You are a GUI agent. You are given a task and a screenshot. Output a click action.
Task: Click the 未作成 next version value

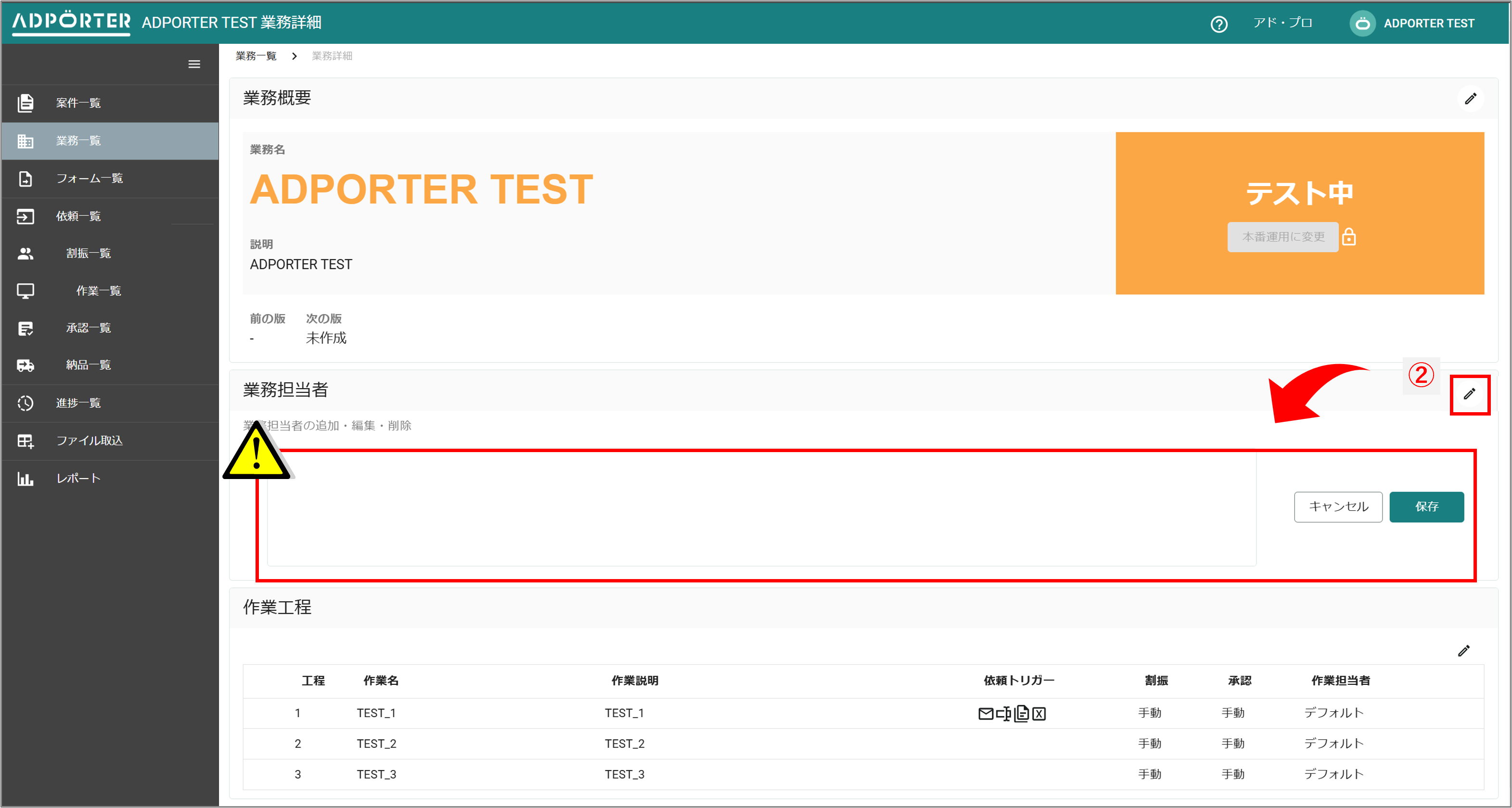(326, 339)
